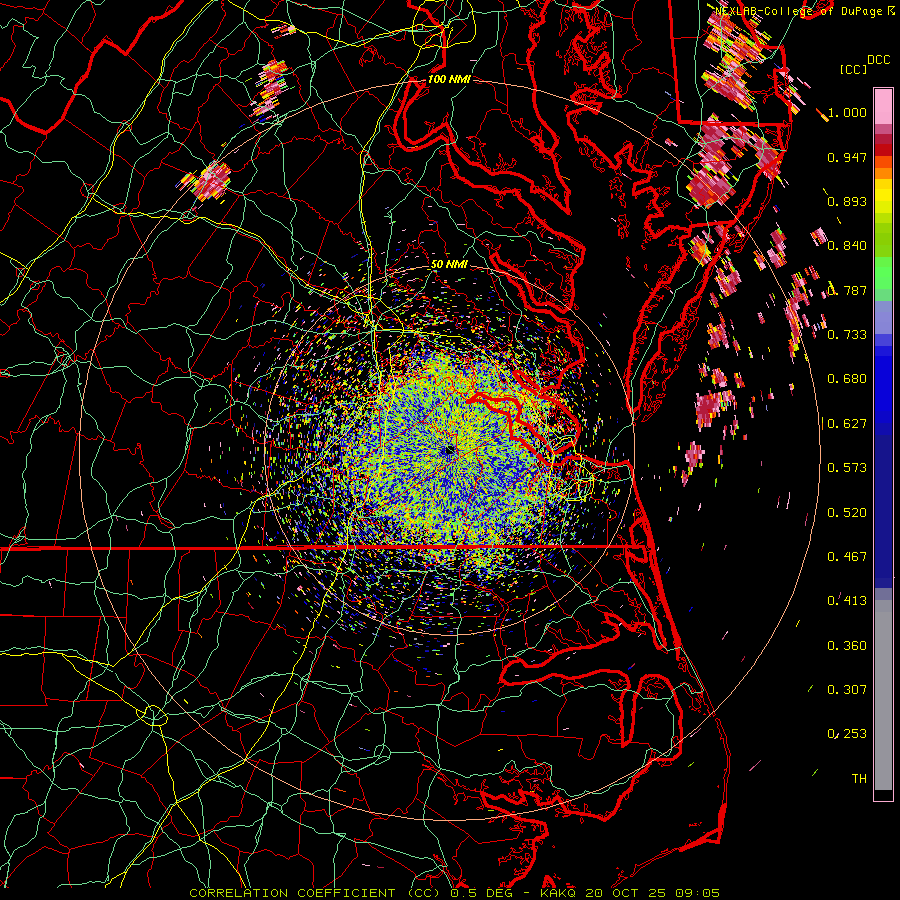
Task: Click CORRELATION COEFFICIENT in the footer caption
Action: (x=292, y=893)
